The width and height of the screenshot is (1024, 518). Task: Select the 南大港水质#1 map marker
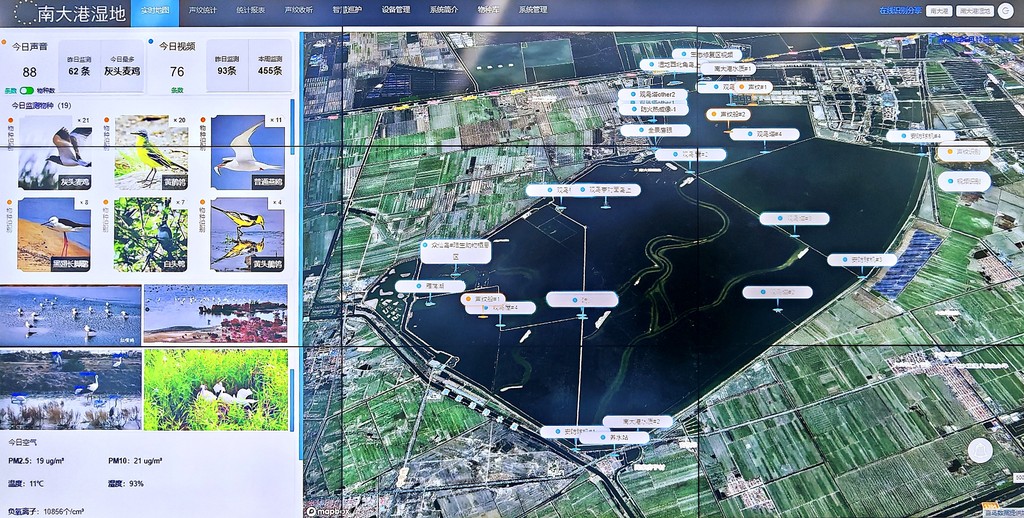point(729,69)
